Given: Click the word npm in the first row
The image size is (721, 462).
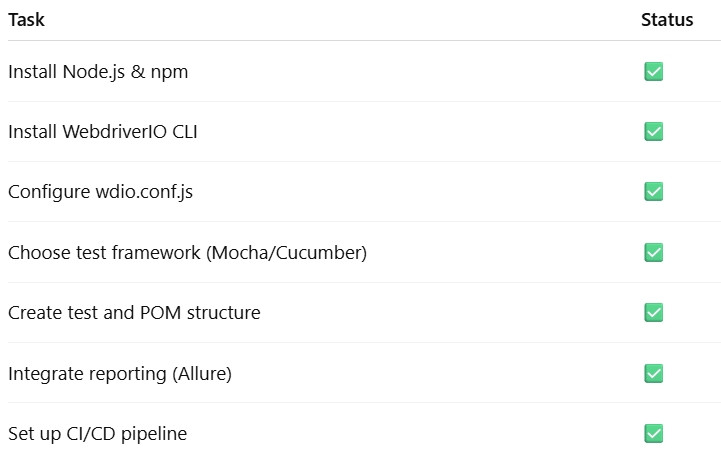Looking at the screenshot, I should 169,74.
